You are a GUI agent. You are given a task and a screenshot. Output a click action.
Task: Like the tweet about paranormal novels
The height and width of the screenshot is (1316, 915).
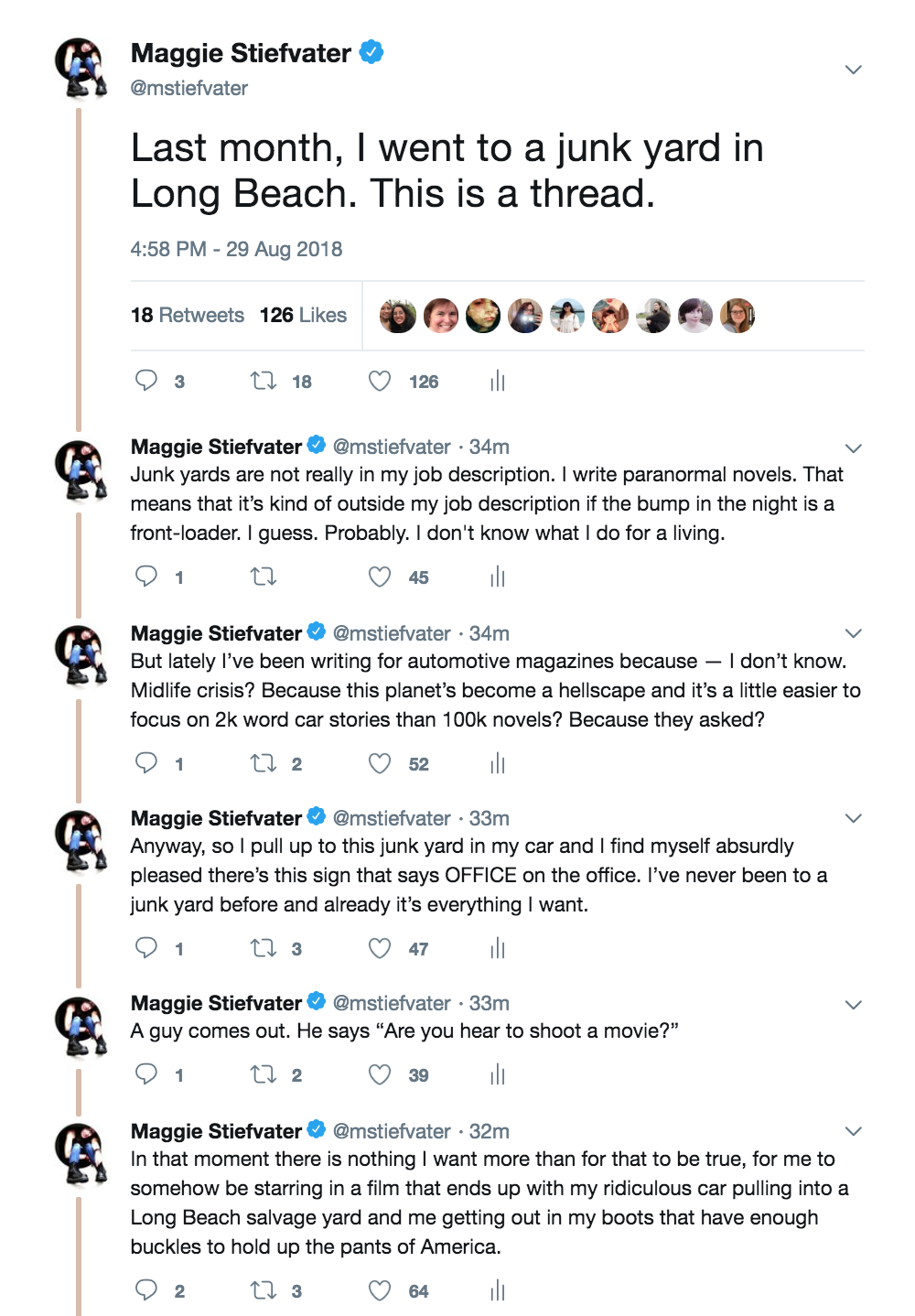click(380, 577)
